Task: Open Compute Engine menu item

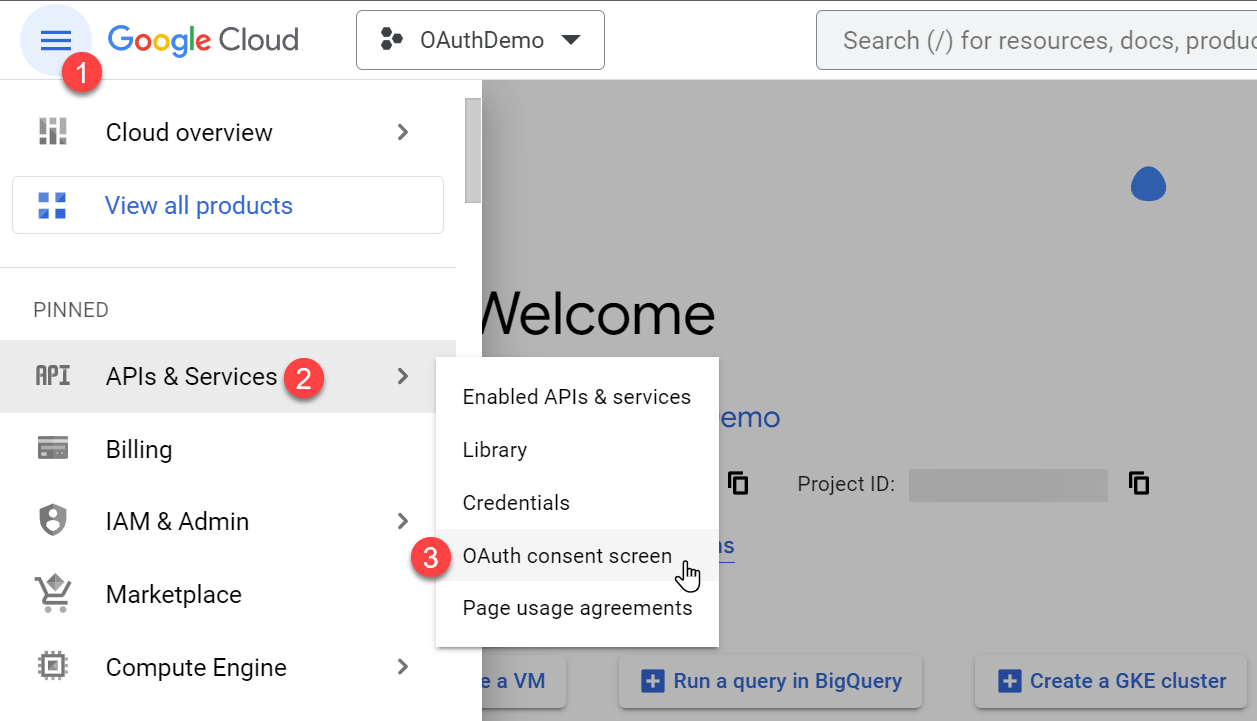Action: [x=228, y=667]
